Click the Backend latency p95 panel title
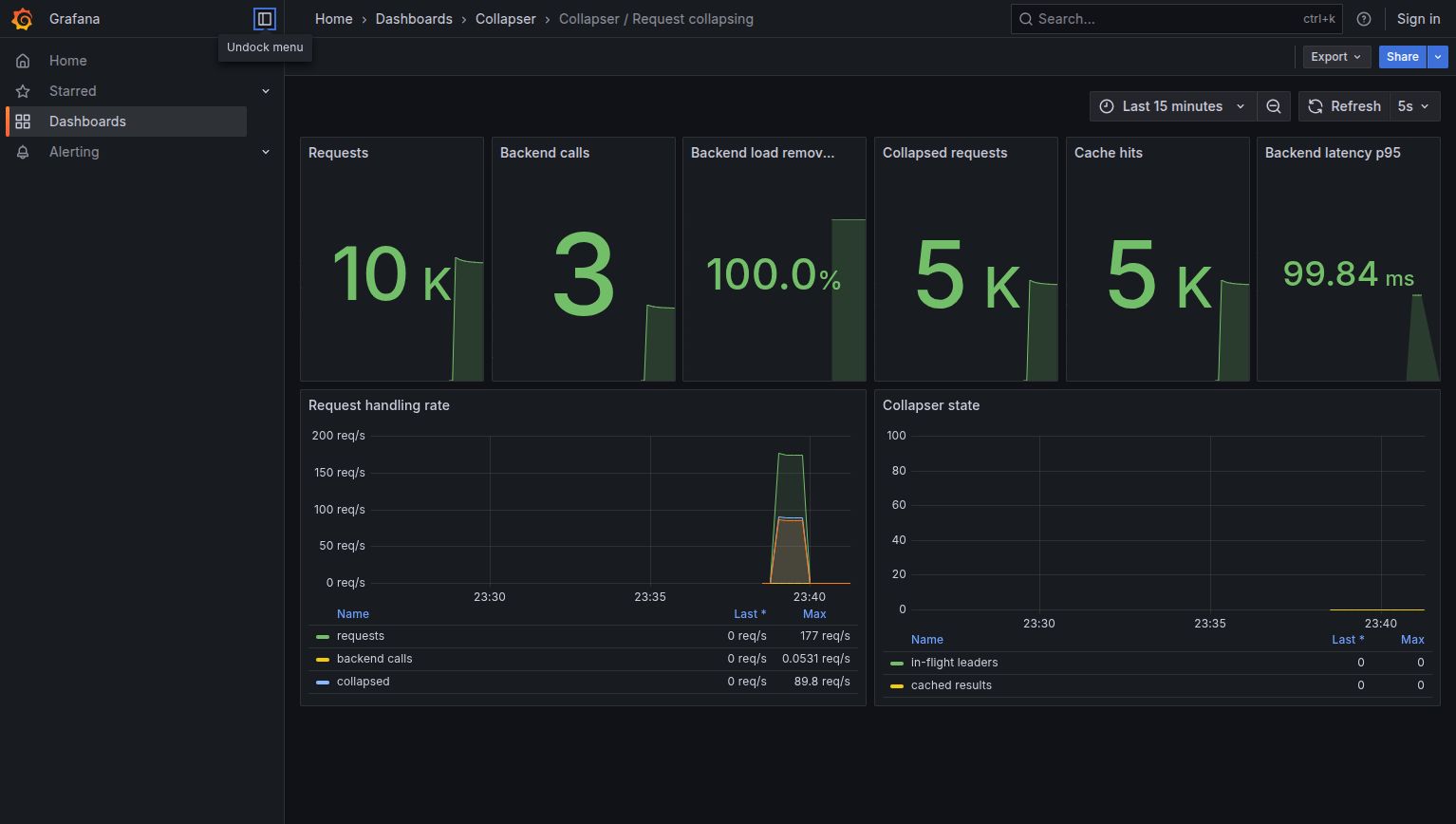This screenshot has width=1456, height=824. click(x=1333, y=153)
